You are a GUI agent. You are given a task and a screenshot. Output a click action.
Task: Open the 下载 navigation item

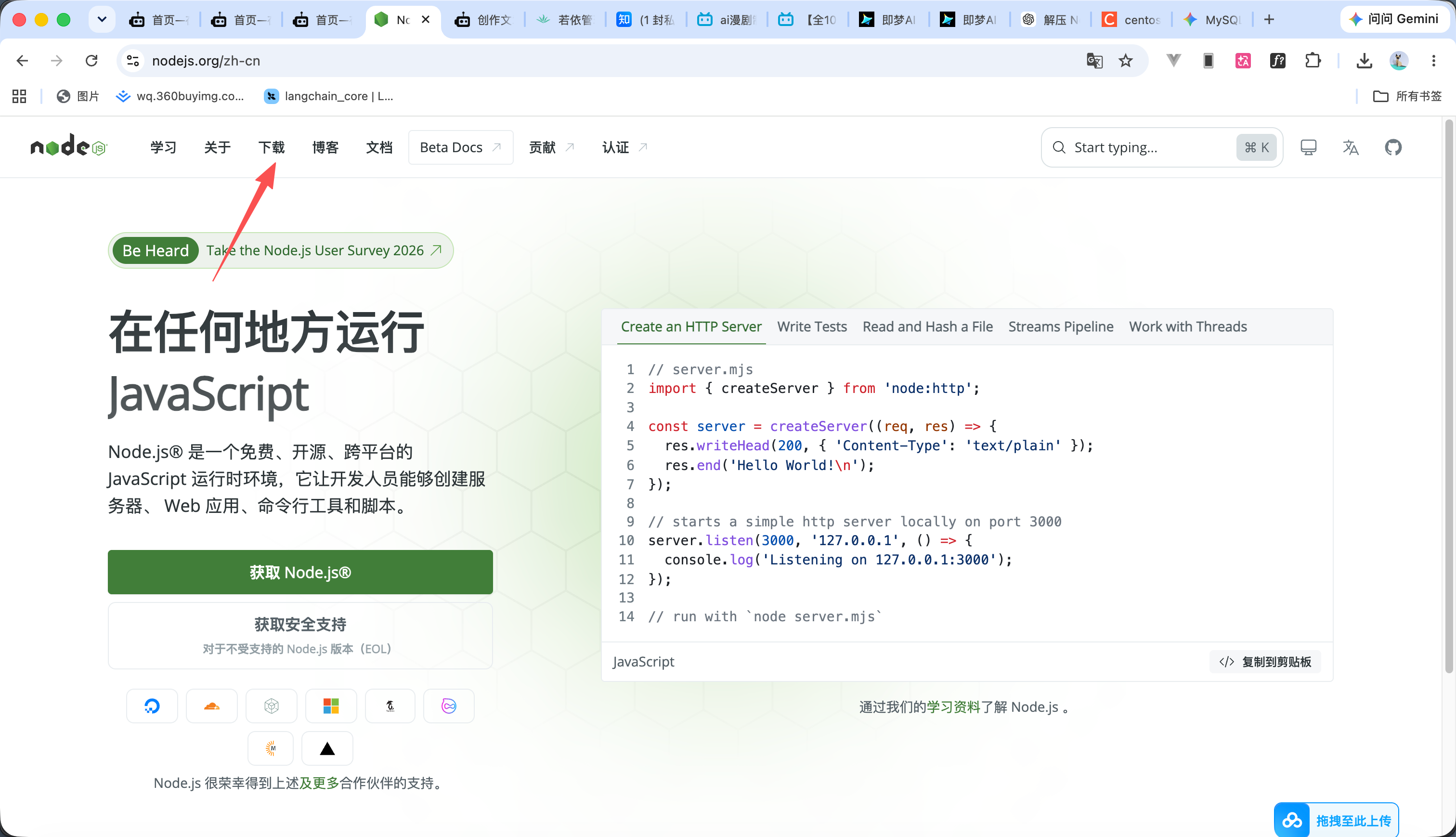[x=271, y=147]
